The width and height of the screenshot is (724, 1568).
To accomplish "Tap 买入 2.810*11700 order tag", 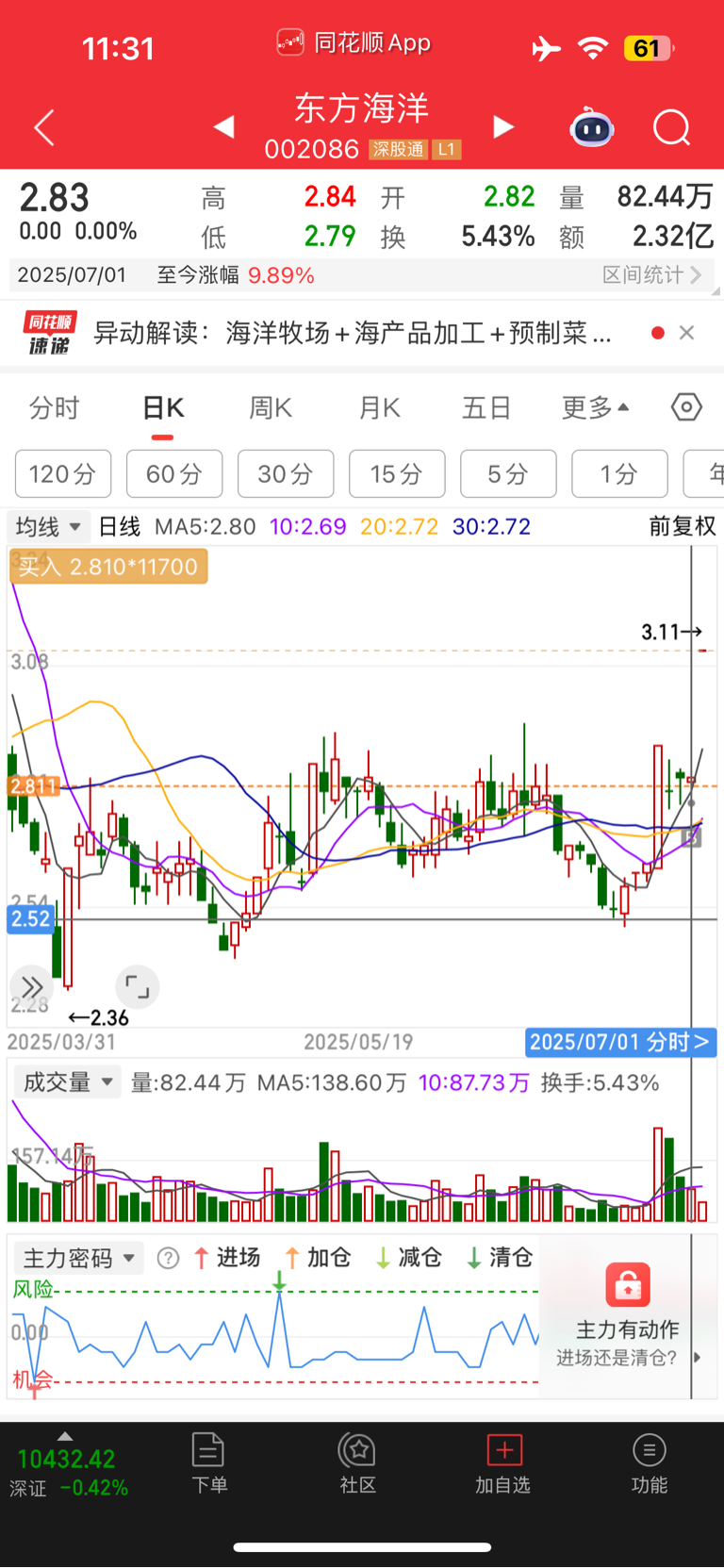I will (x=108, y=567).
